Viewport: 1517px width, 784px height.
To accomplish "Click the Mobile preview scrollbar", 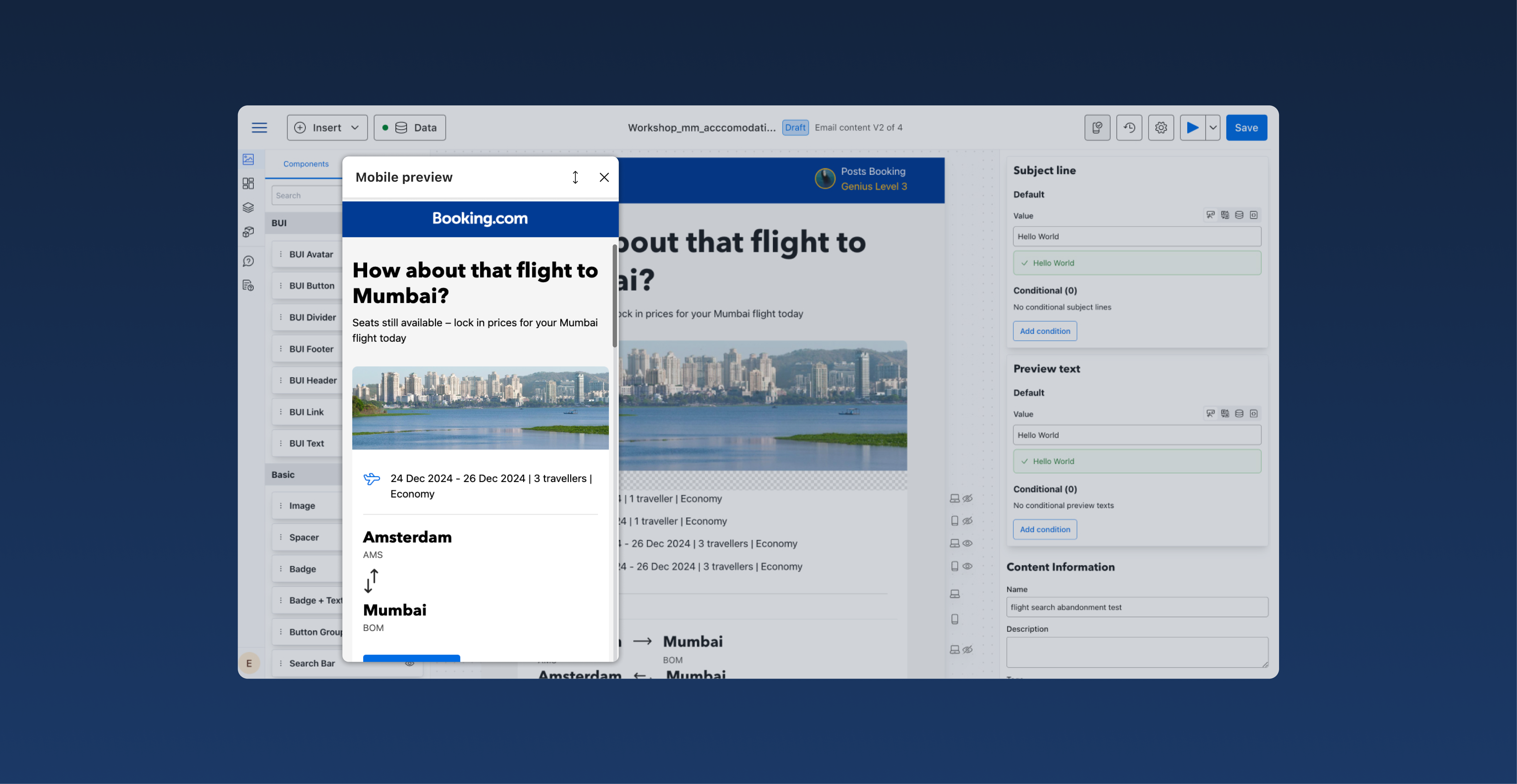I will 615,296.
